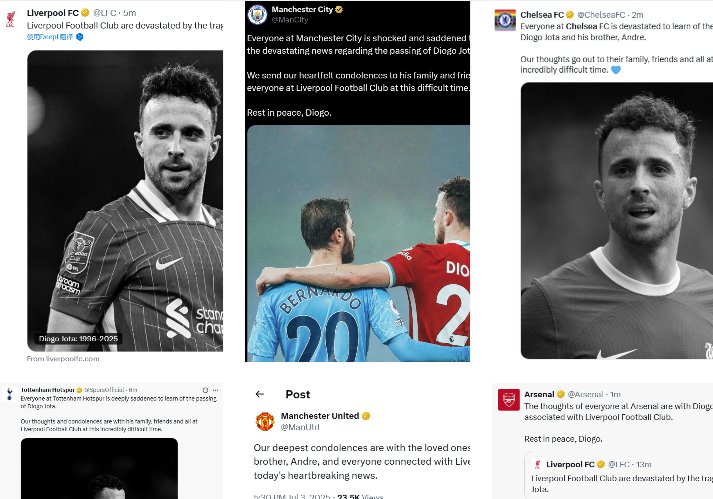
Task: Open Manchester City profile avatar
Action: [257, 15]
